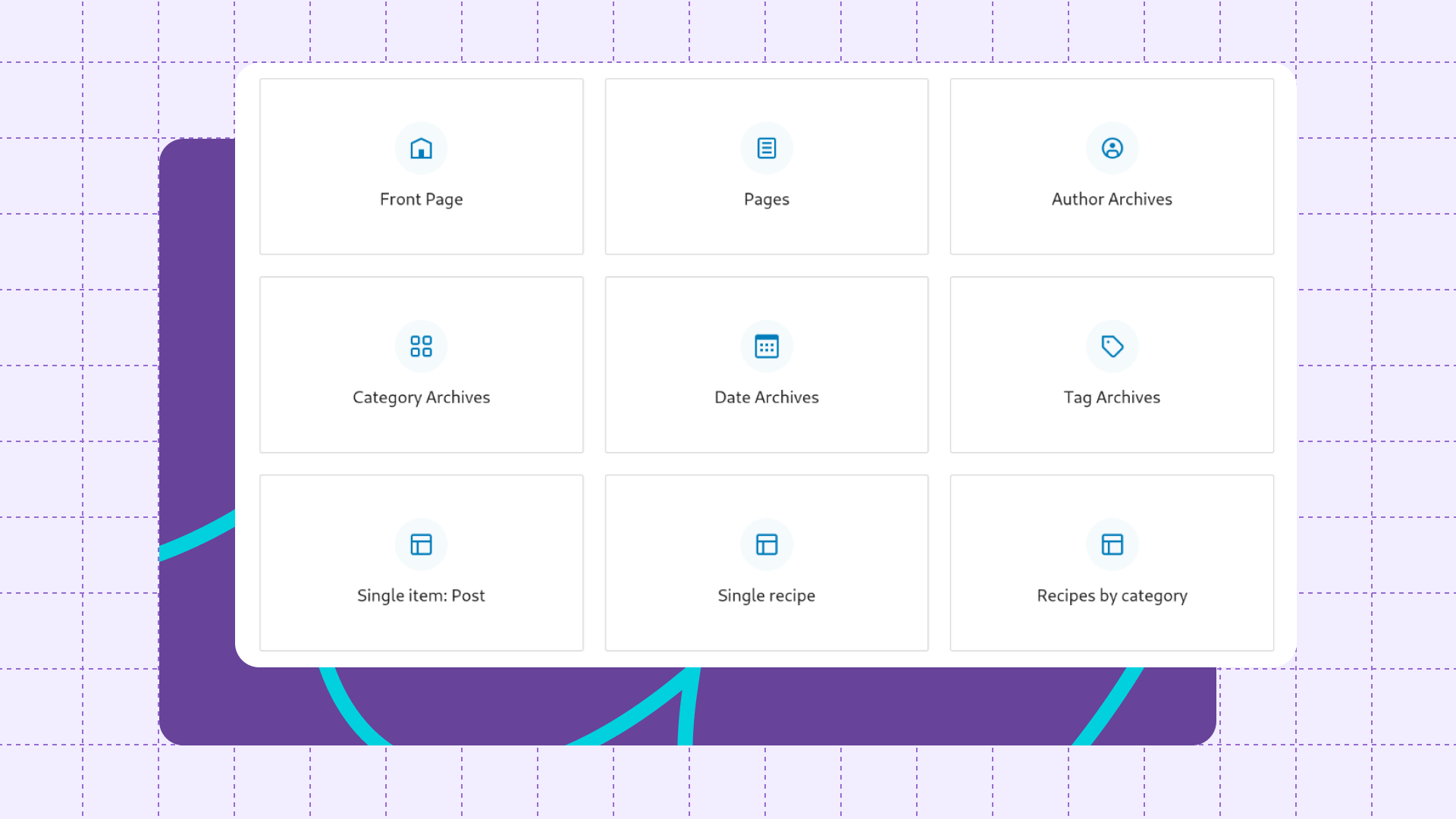The height and width of the screenshot is (819, 1456).
Task: Open the Front Page template card
Action: pos(421,166)
